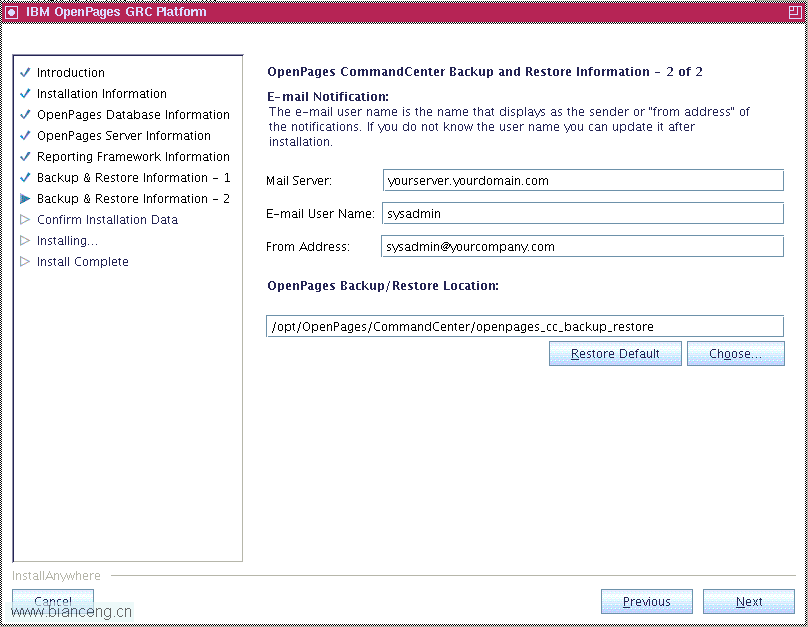Click the checkmark beside Reporting Framework Information
Image resolution: width=808 pixels, height=627 pixels.
tap(25, 157)
